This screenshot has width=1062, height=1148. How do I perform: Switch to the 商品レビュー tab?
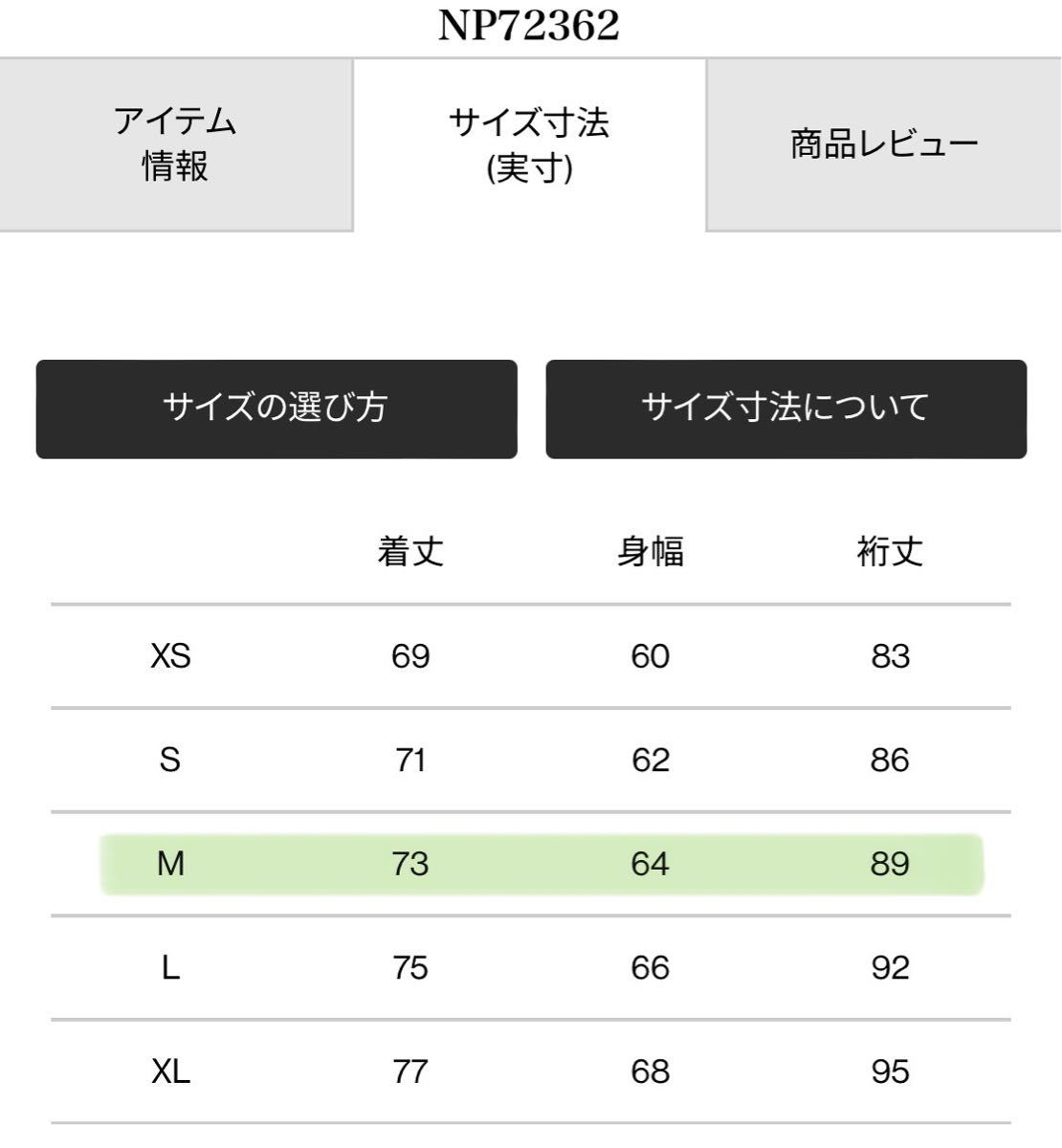tap(884, 145)
